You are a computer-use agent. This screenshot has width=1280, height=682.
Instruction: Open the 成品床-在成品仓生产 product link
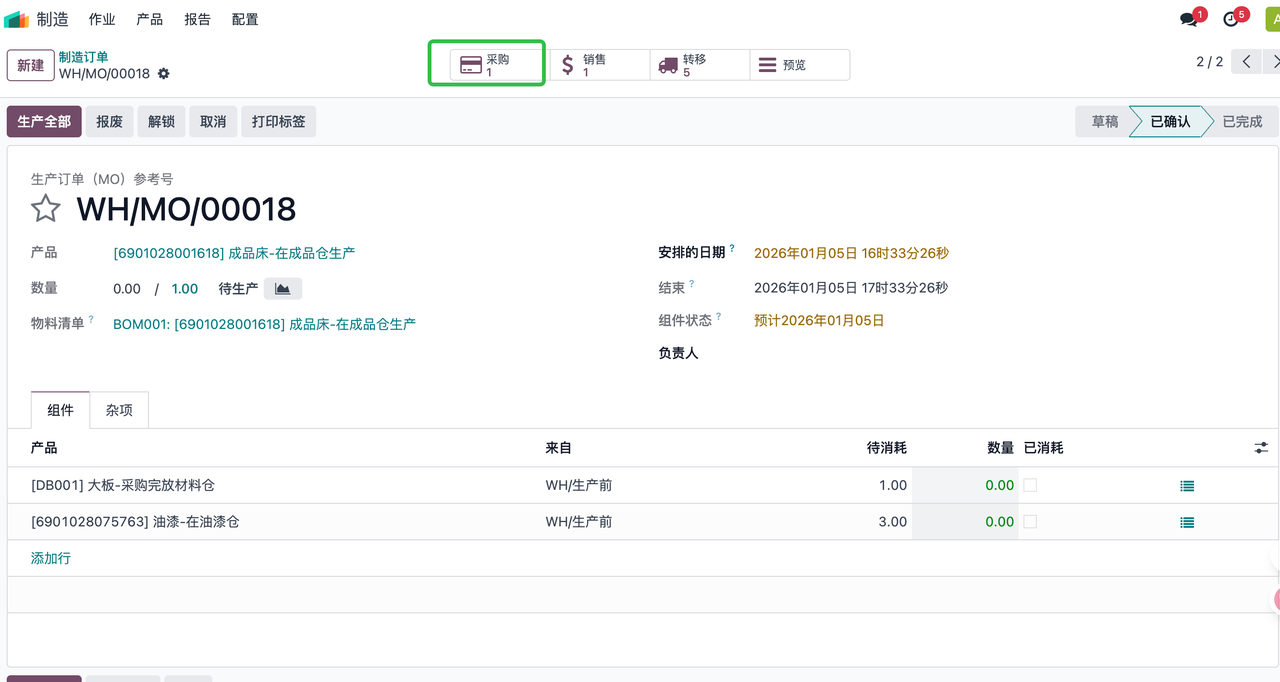pos(234,253)
